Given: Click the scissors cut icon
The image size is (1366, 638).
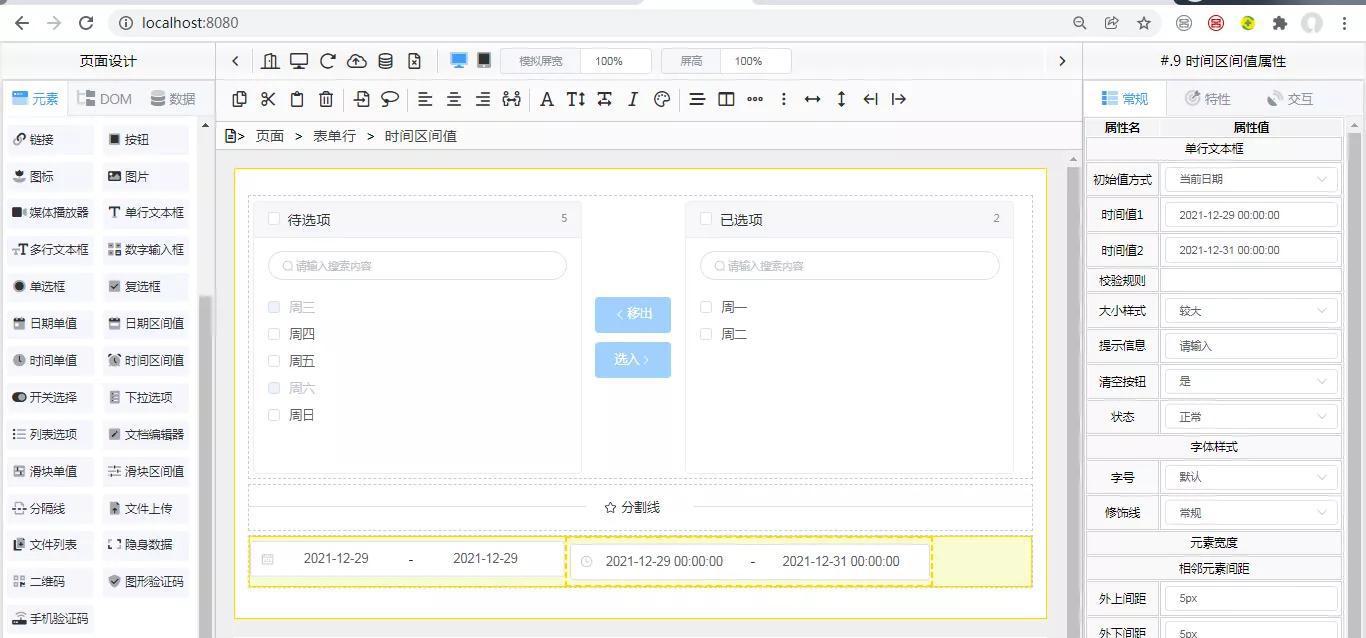Looking at the screenshot, I should pyautogui.click(x=268, y=99).
